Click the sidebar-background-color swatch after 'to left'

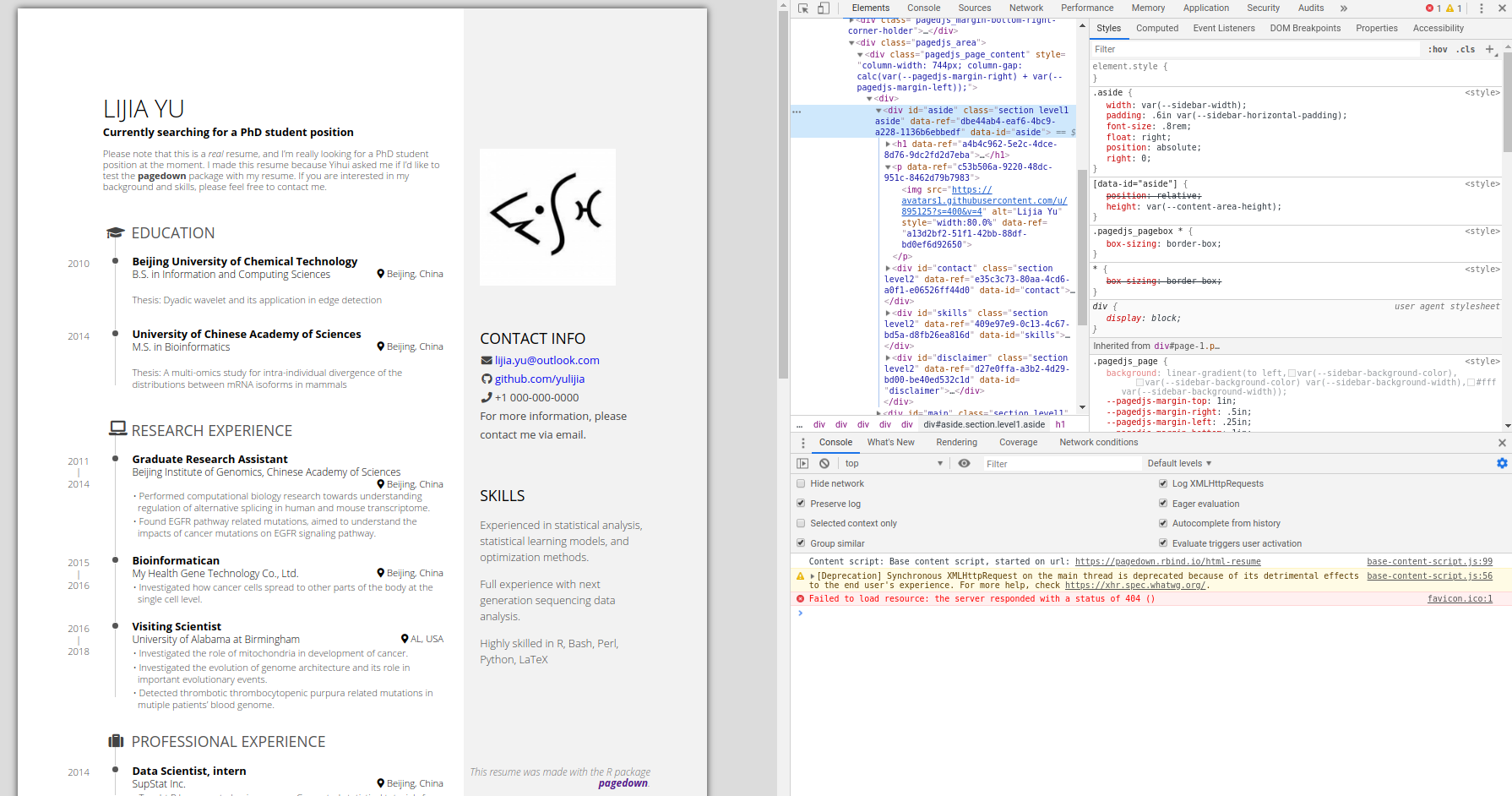click(1292, 373)
